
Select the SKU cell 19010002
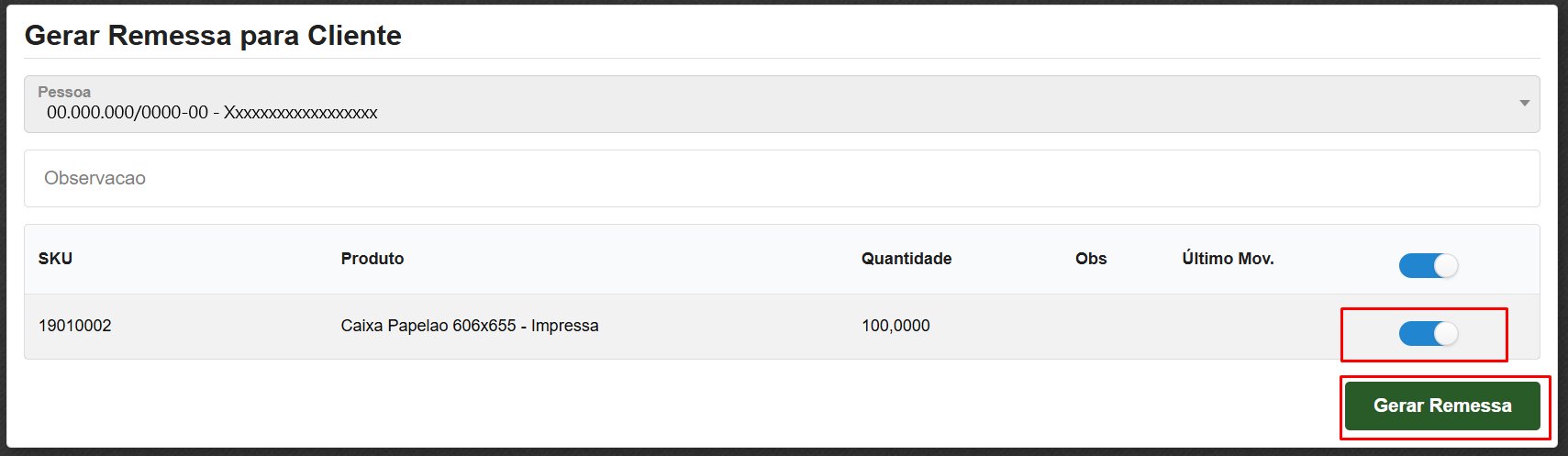click(x=75, y=326)
